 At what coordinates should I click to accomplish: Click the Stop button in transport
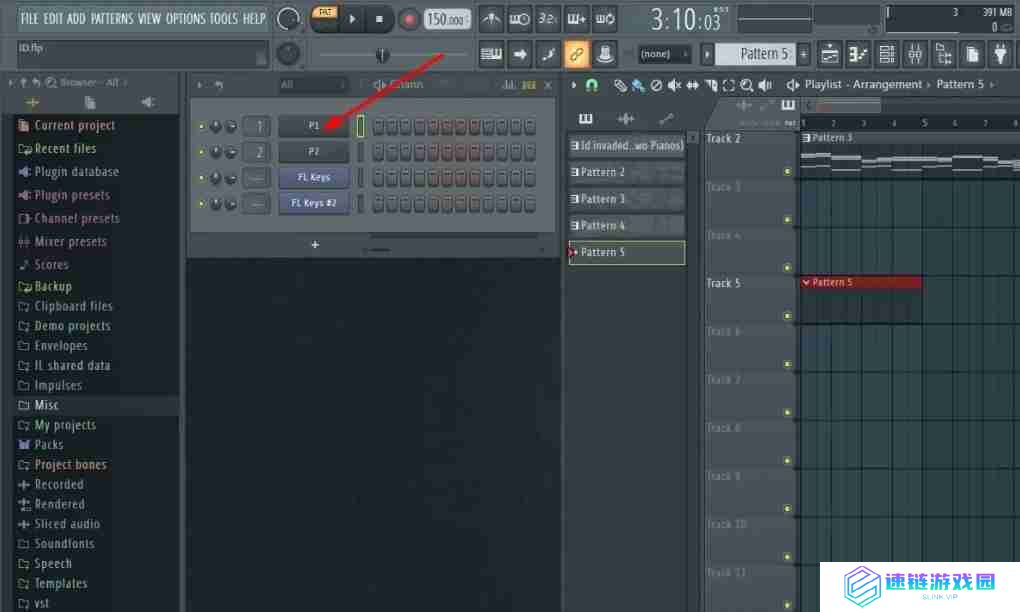[x=379, y=20]
